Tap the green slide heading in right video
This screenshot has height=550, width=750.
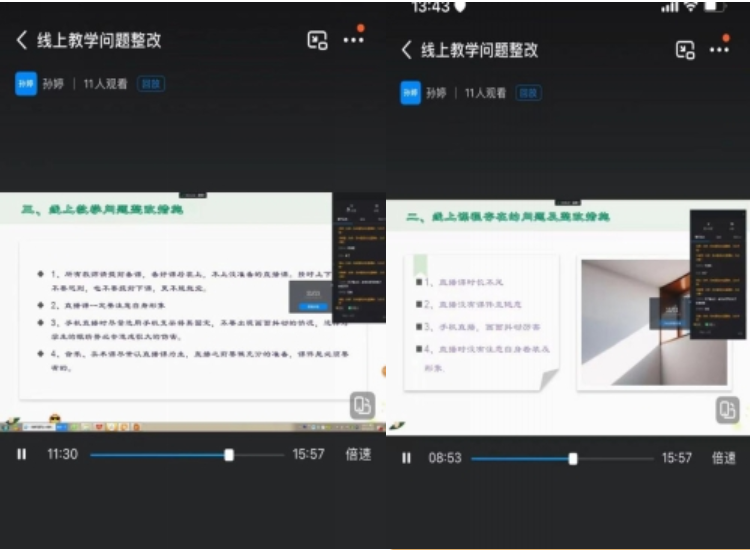pos(508,217)
